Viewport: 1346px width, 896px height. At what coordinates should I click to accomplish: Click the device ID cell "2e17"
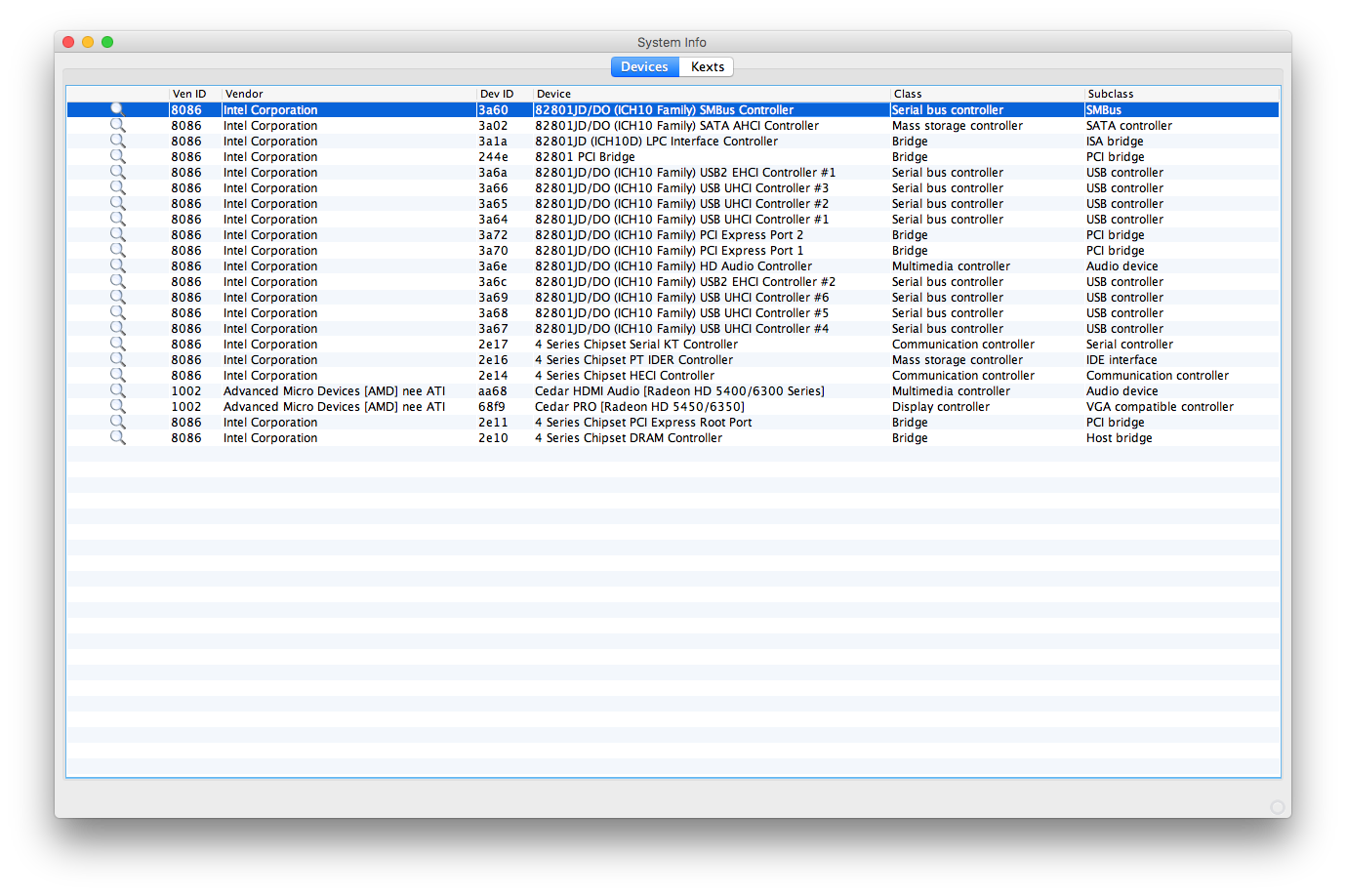pyautogui.click(x=493, y=345)
